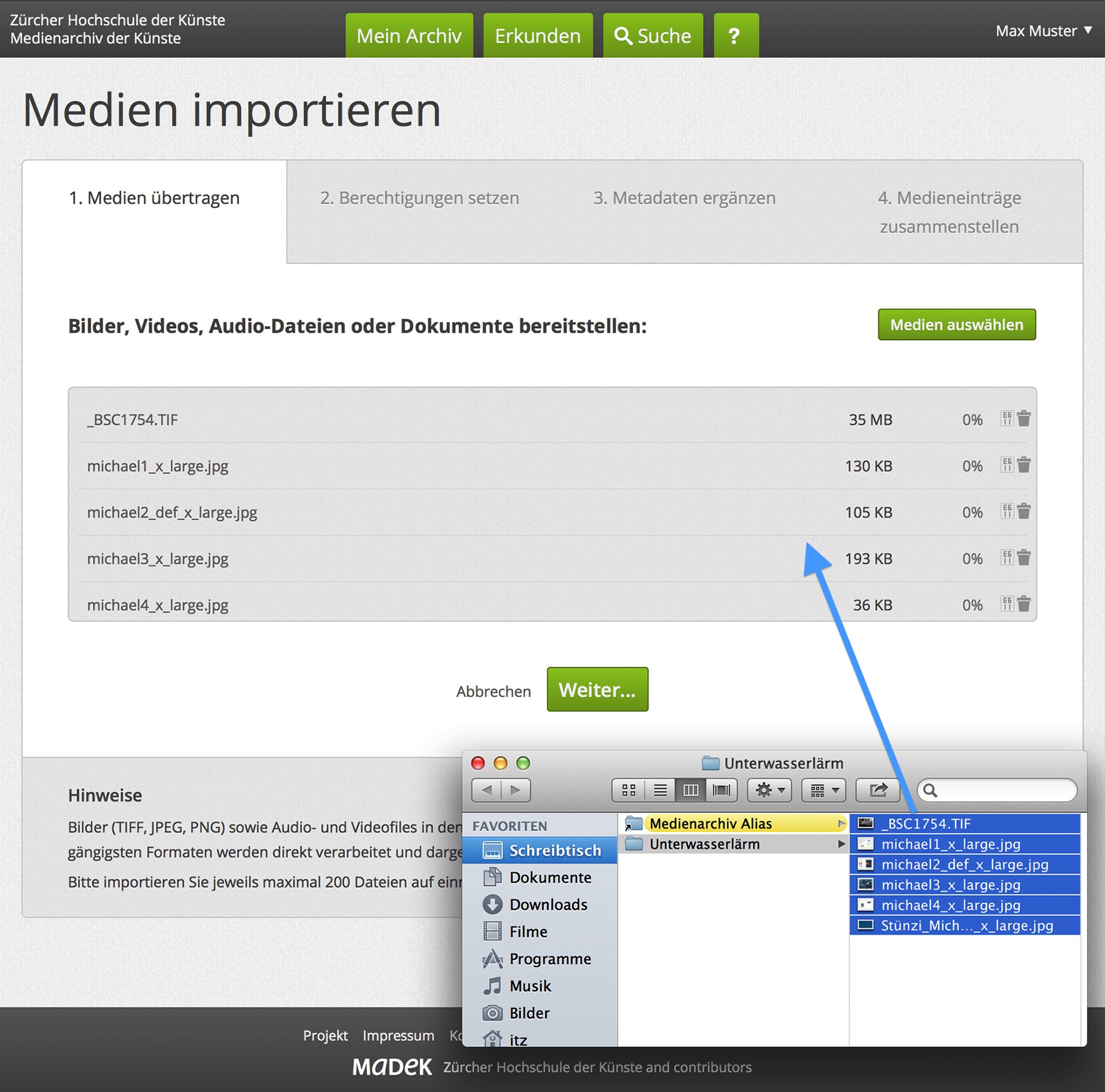Go back in Finder navigation
The width and height of the screenshot is (1105, 1092).
point(487,790)
